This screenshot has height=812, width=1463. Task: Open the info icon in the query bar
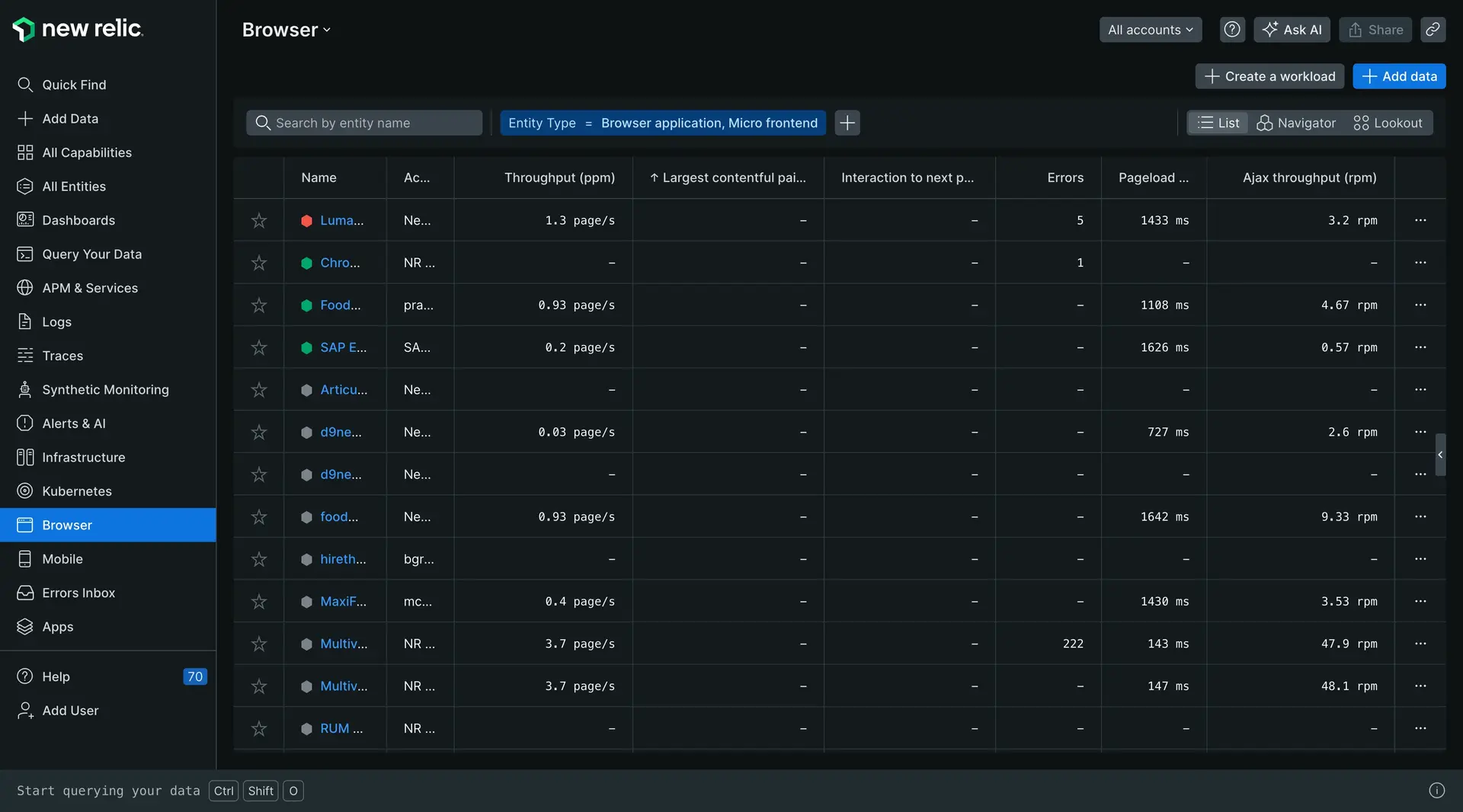point(1436,791)
